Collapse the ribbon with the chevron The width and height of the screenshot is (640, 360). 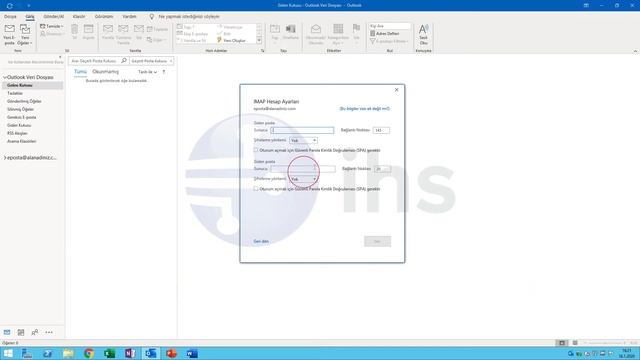pos(635,51)
